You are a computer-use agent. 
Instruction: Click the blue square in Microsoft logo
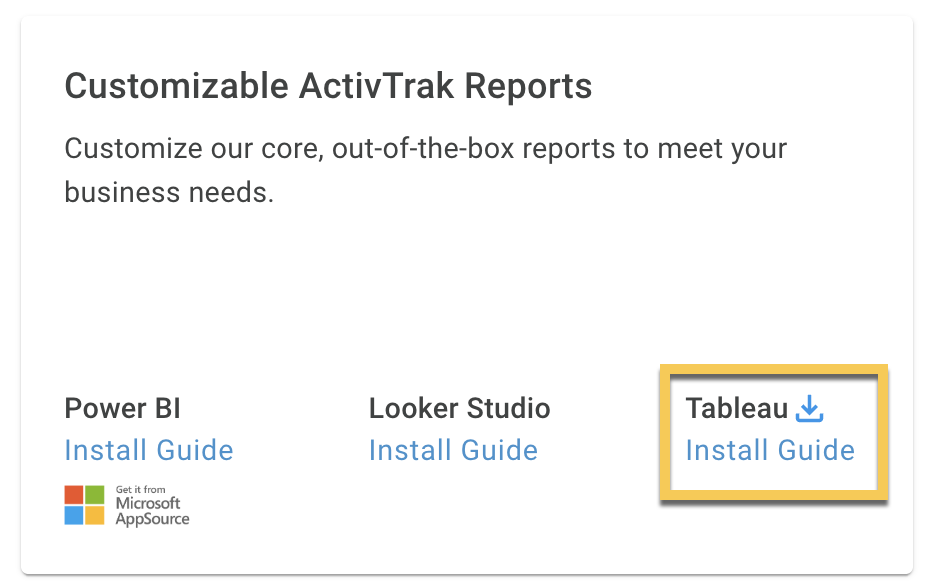coord(74,515)
